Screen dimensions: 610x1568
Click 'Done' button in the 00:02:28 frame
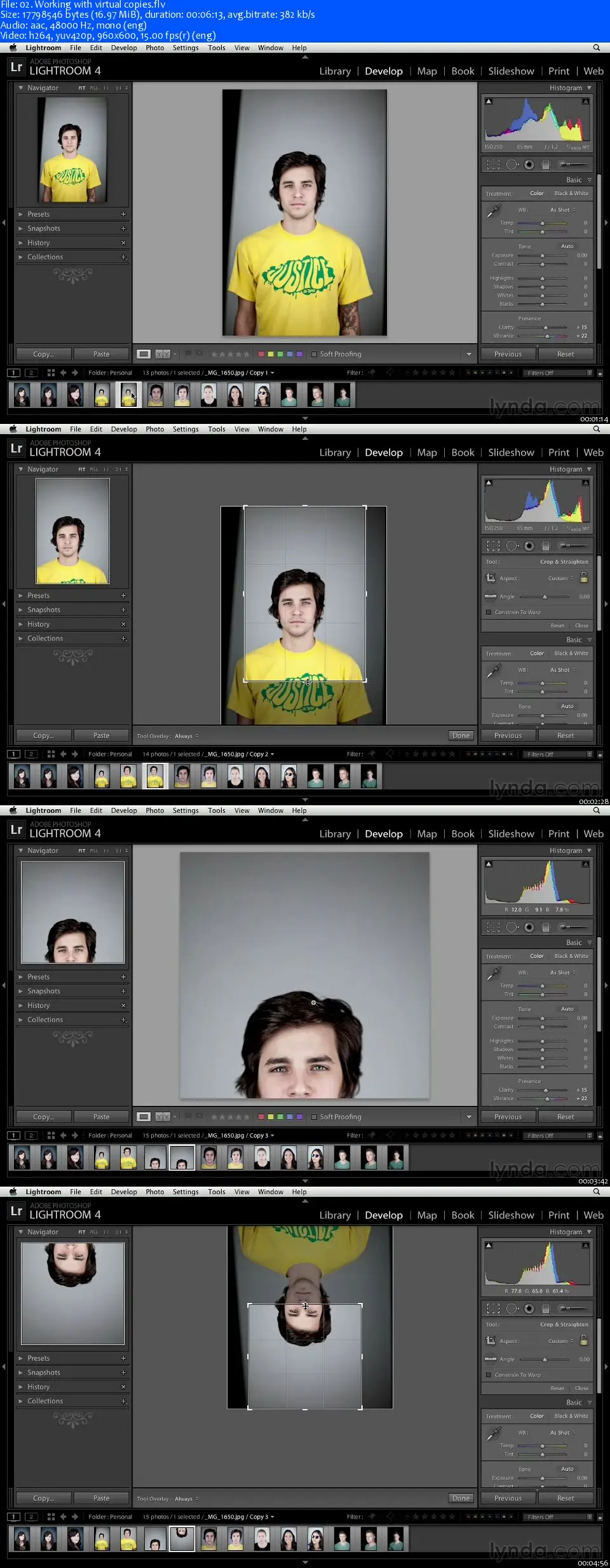tap(461, 735)
